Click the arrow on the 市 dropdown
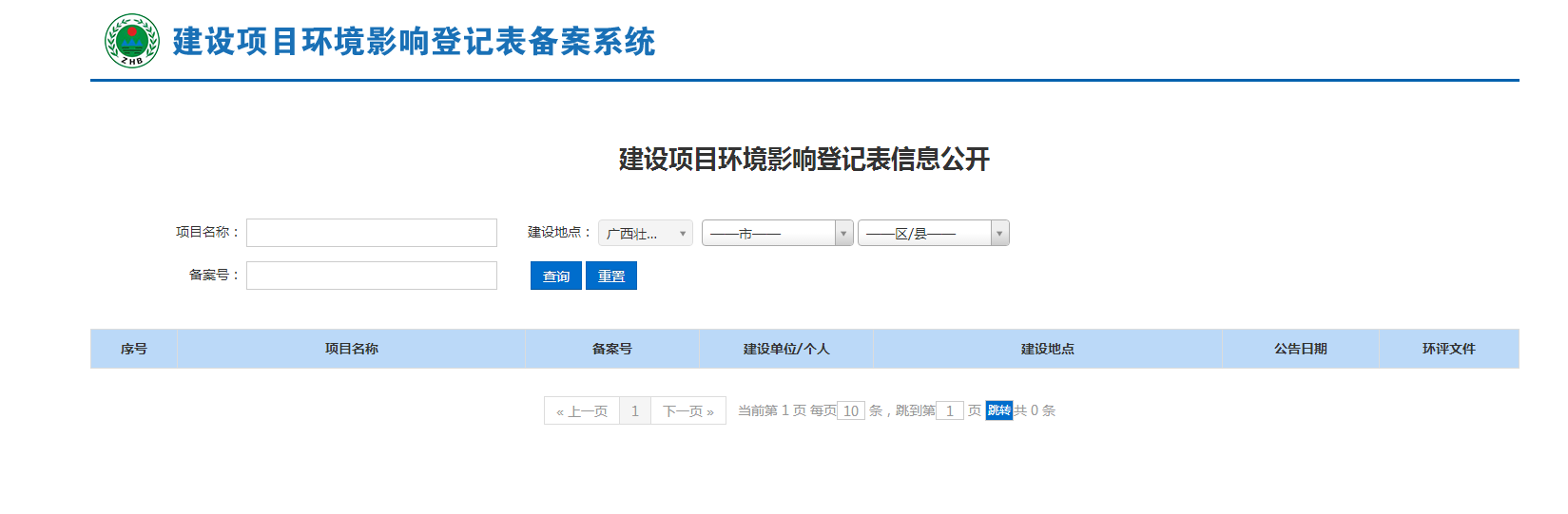This screenshot has height=514, width=1568. coord(843,233)
